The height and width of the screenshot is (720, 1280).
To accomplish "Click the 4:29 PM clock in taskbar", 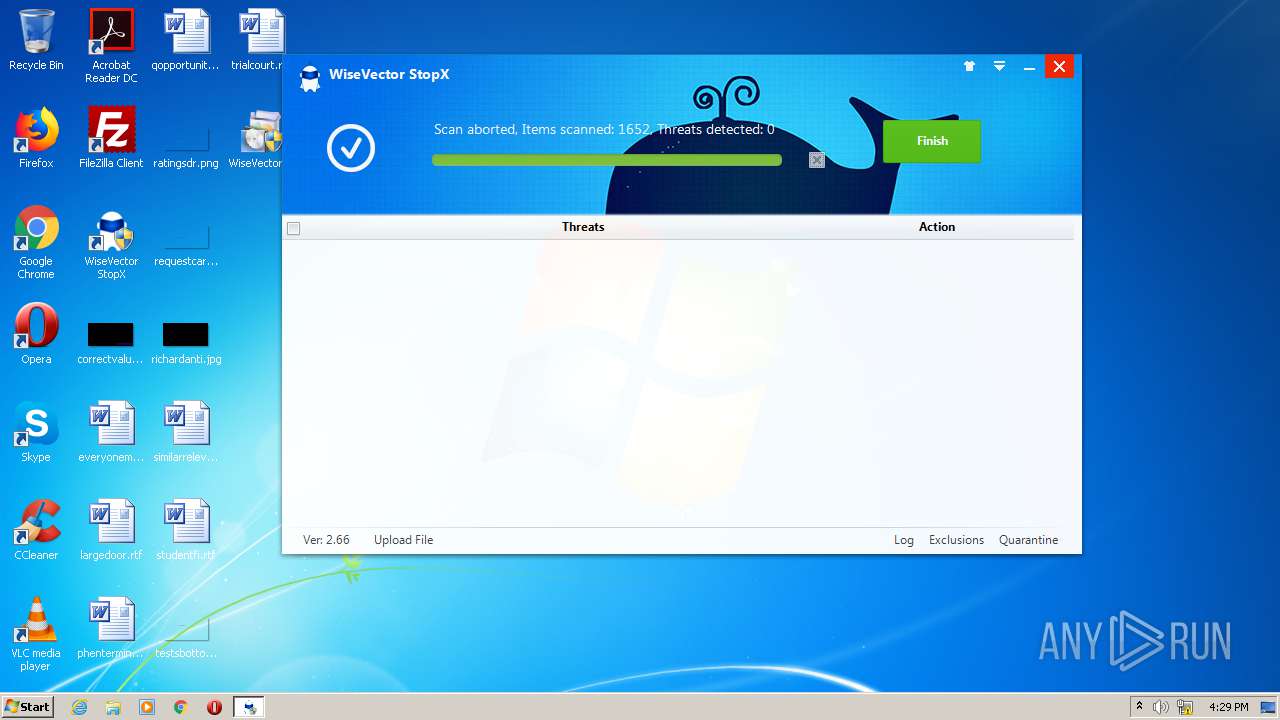I will click(x=1228, y=707).
